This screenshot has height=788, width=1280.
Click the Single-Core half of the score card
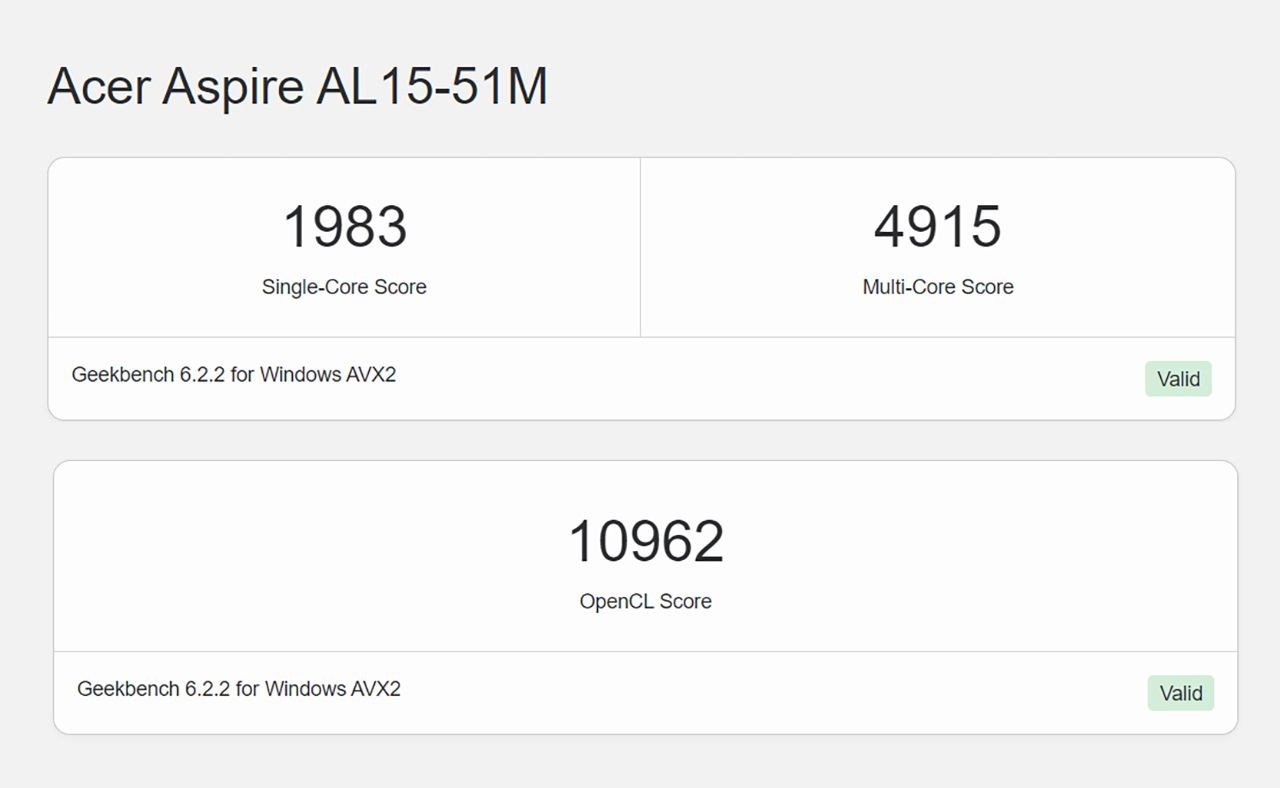click(x=344, y=247)
